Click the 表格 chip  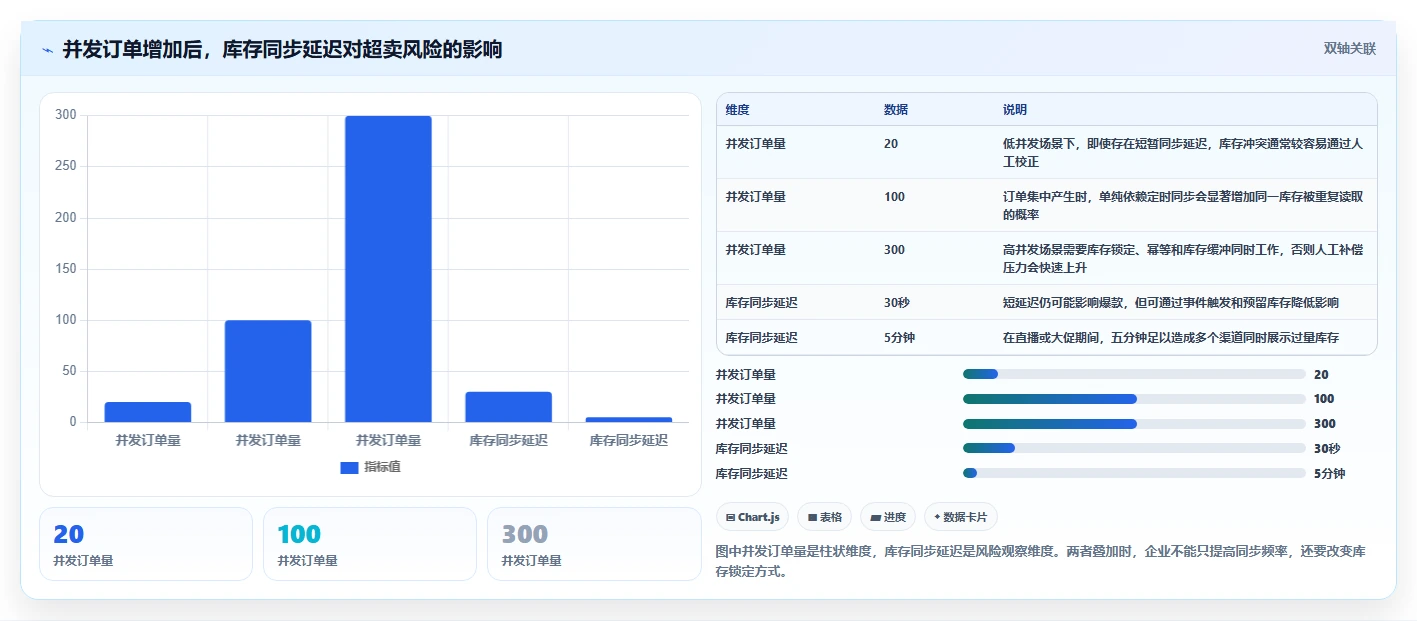(x=825, y=517)
